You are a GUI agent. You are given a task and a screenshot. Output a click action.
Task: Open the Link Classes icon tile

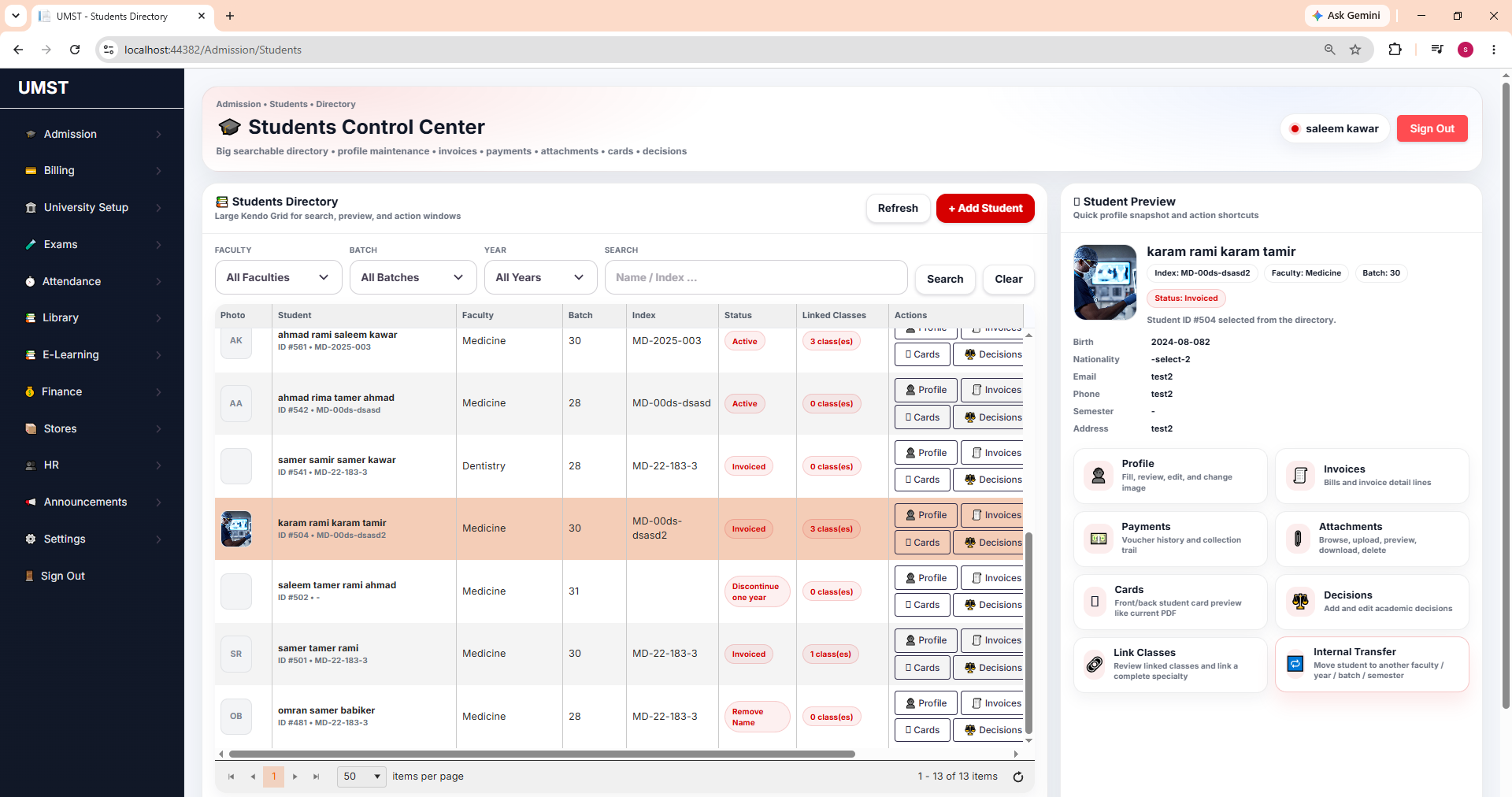[1095, 665]
